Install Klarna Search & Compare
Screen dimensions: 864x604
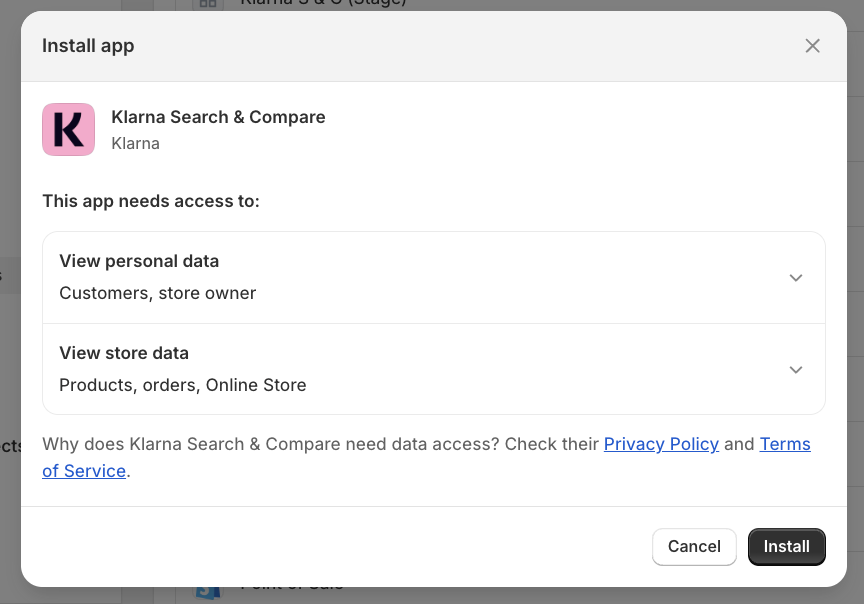(x=786, y=547)
